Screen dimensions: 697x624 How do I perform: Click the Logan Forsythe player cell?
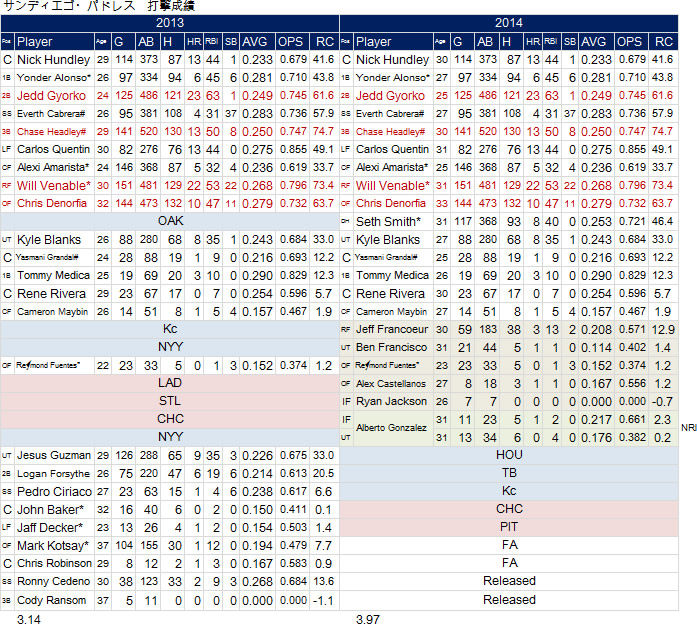pos(54,473)
